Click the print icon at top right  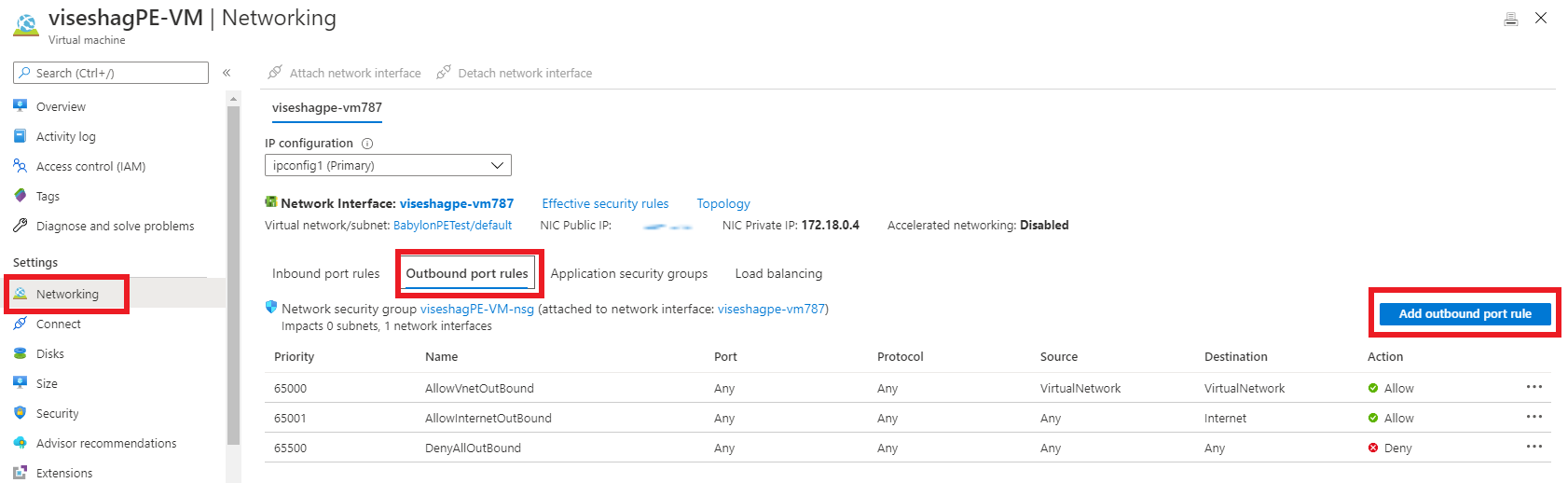pyautogui.click(x=1511, y=19)
